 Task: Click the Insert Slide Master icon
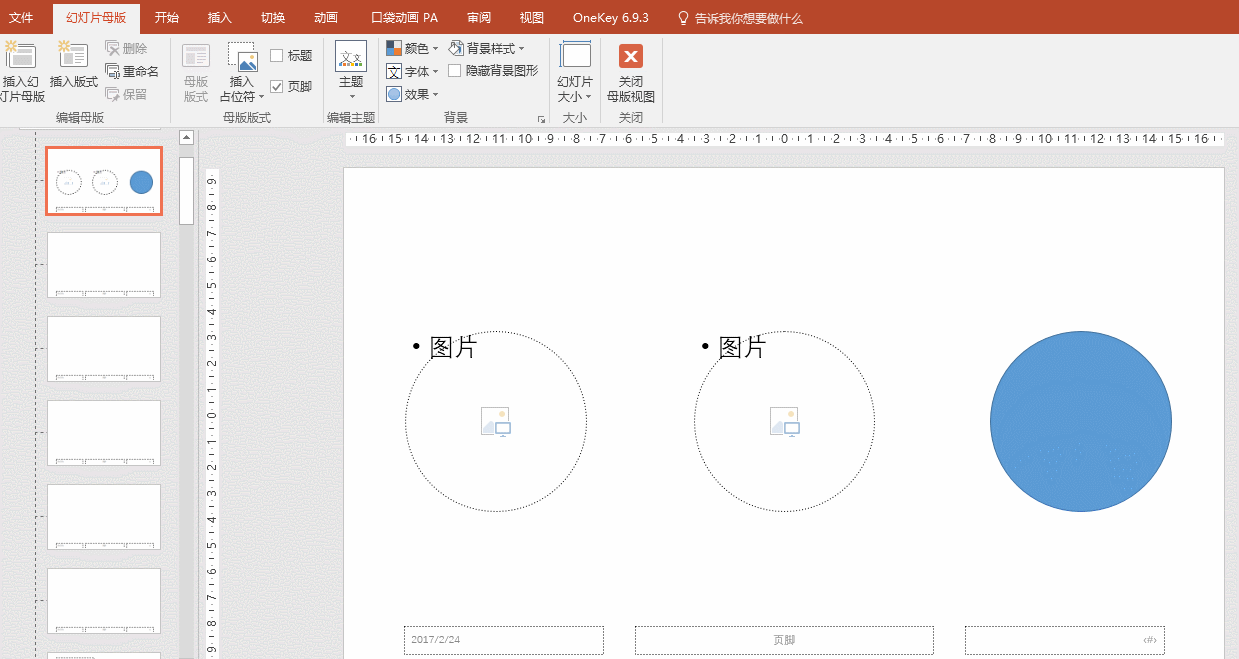(20, 56)
